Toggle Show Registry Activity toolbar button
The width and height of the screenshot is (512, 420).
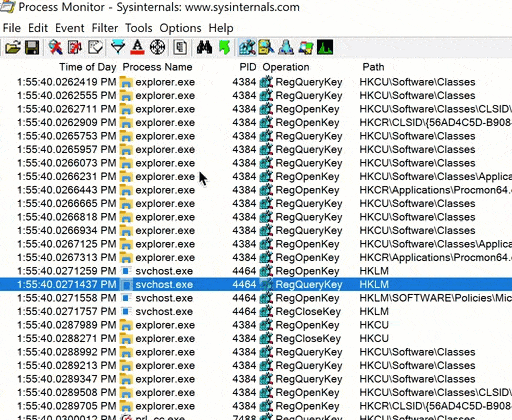click(247, 47)
